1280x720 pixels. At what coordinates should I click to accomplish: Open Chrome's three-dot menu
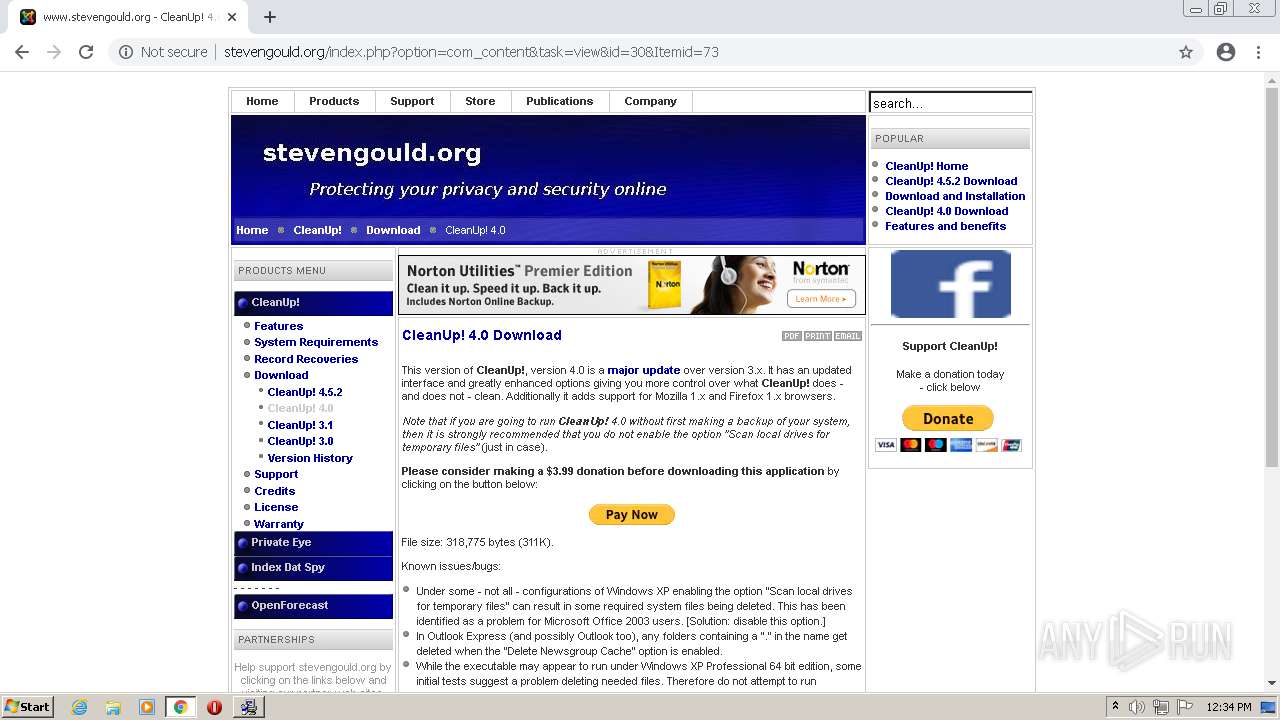[x=1258, y=52]
